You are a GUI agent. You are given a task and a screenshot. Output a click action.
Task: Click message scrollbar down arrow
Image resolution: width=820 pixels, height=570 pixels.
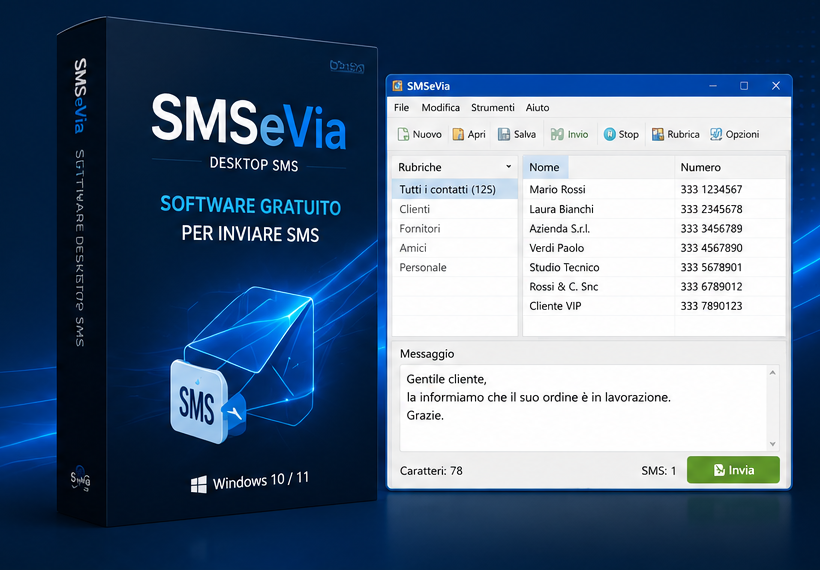pos(772,444)
